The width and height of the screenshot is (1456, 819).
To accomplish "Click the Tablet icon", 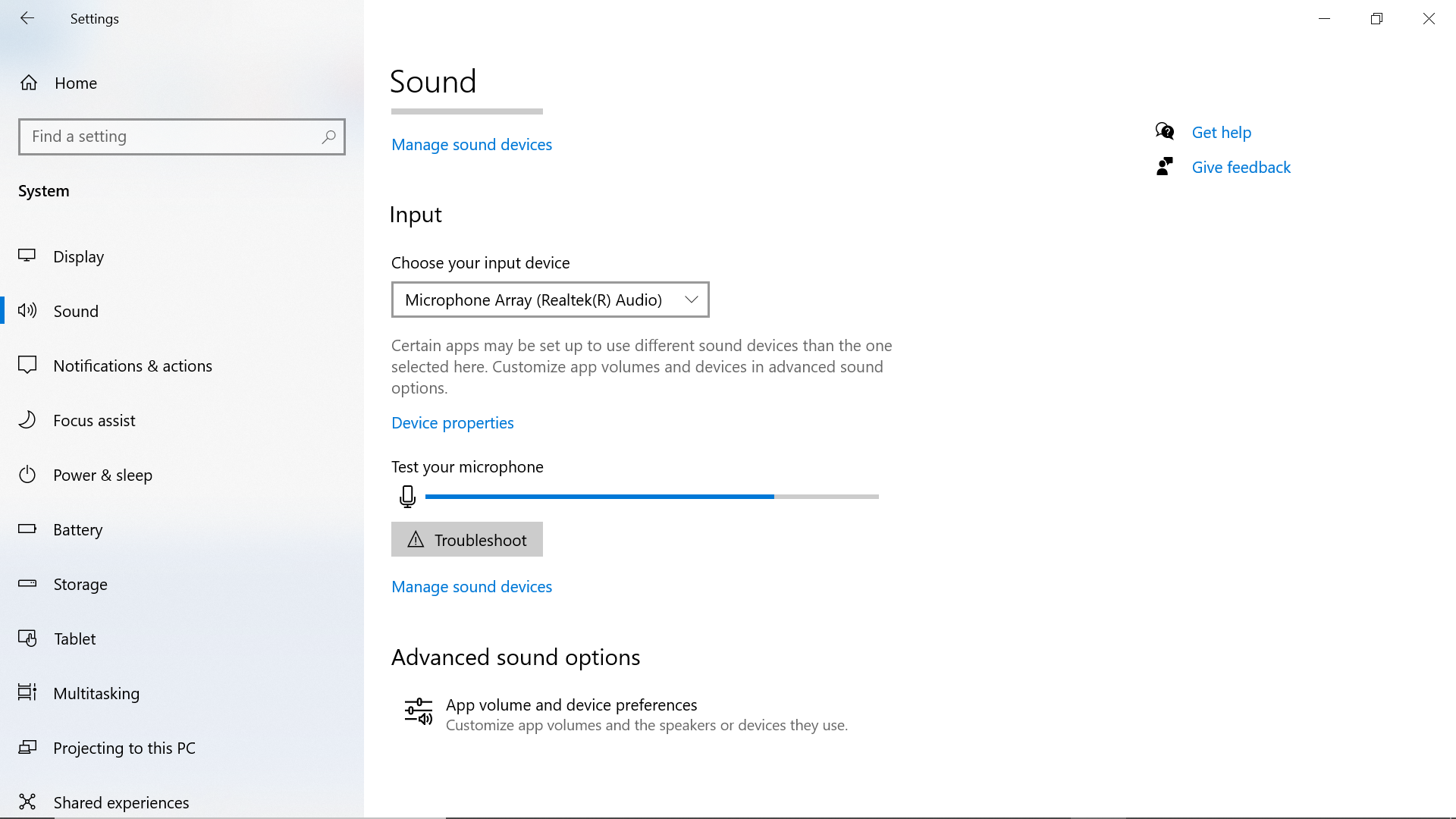I will click(27, 639).
